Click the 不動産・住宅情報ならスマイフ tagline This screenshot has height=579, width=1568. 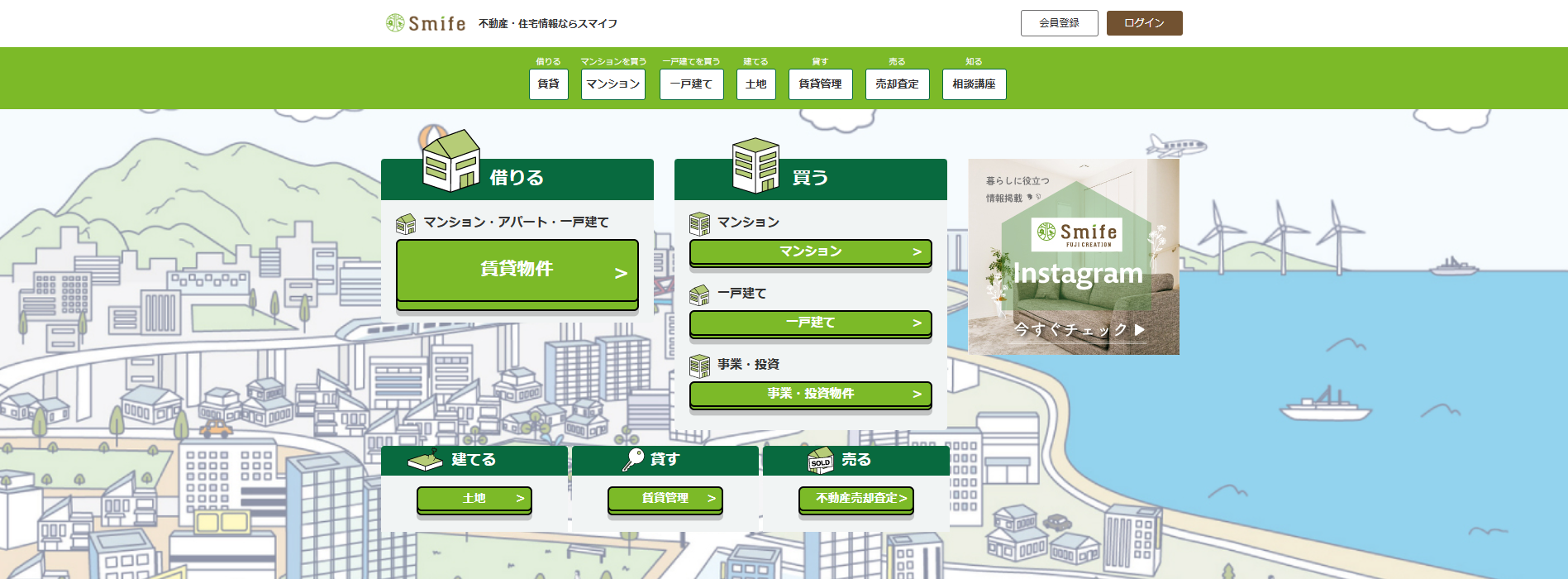point(548,24)
